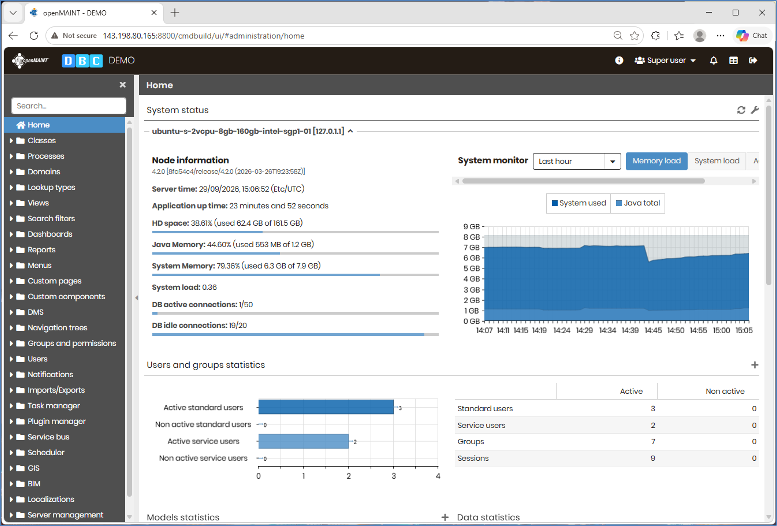
Task: Open Notifications in the sidebar
Action: tap(64, 375)
